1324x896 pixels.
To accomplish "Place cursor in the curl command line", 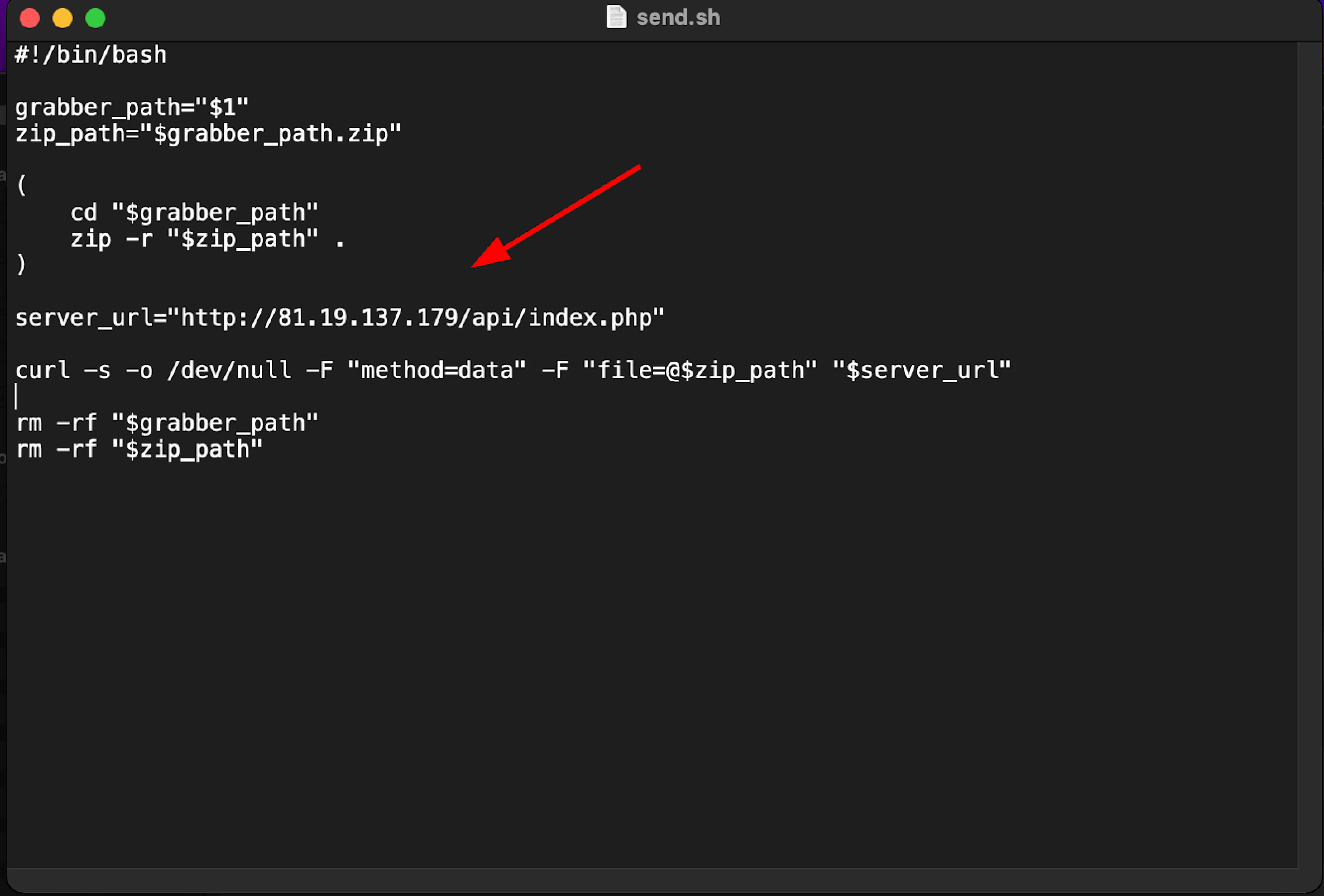I will pyautogui.click(x=513, y=371).
